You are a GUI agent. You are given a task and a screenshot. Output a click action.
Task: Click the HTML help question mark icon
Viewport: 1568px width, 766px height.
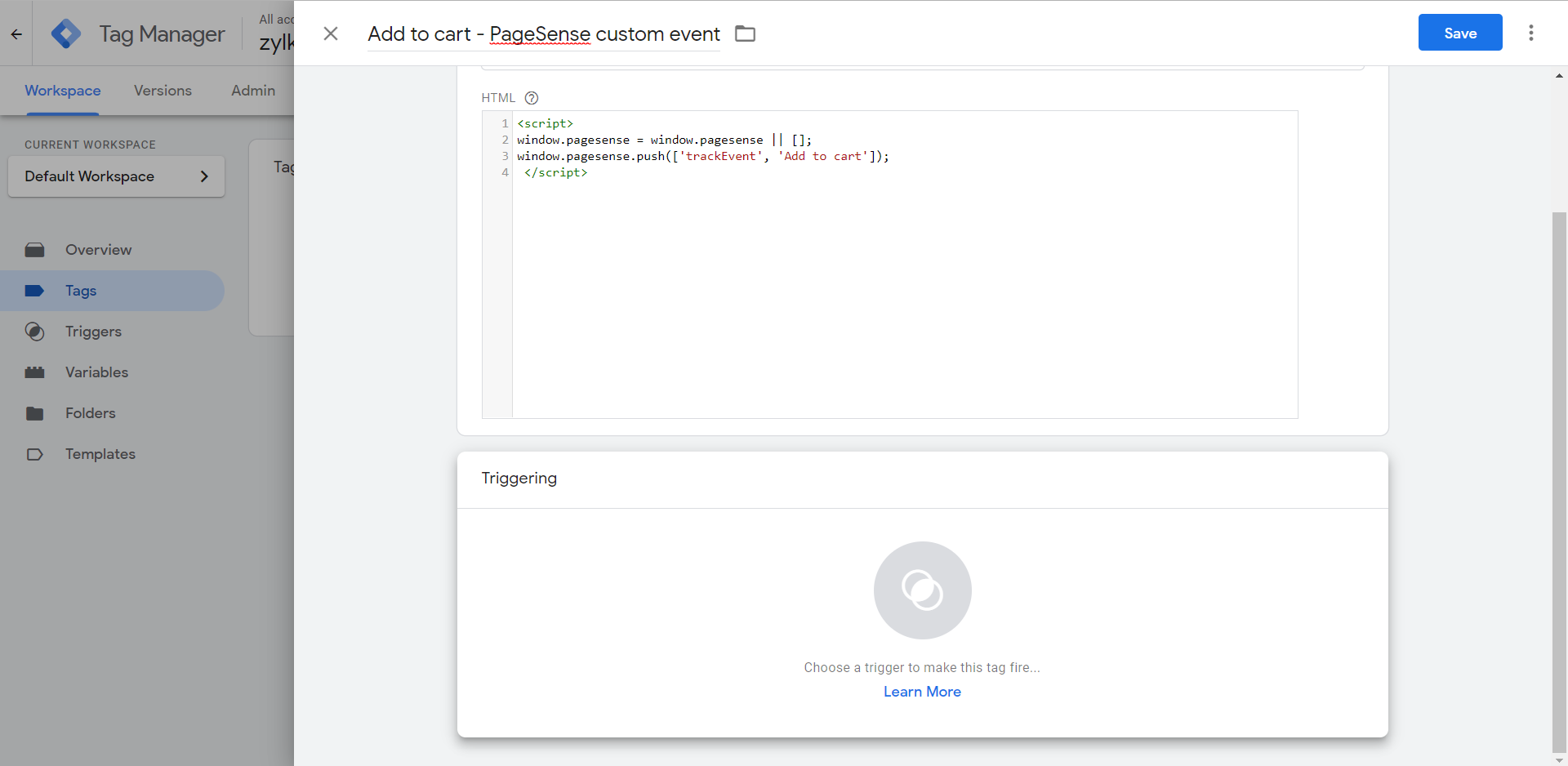[532, 98]
